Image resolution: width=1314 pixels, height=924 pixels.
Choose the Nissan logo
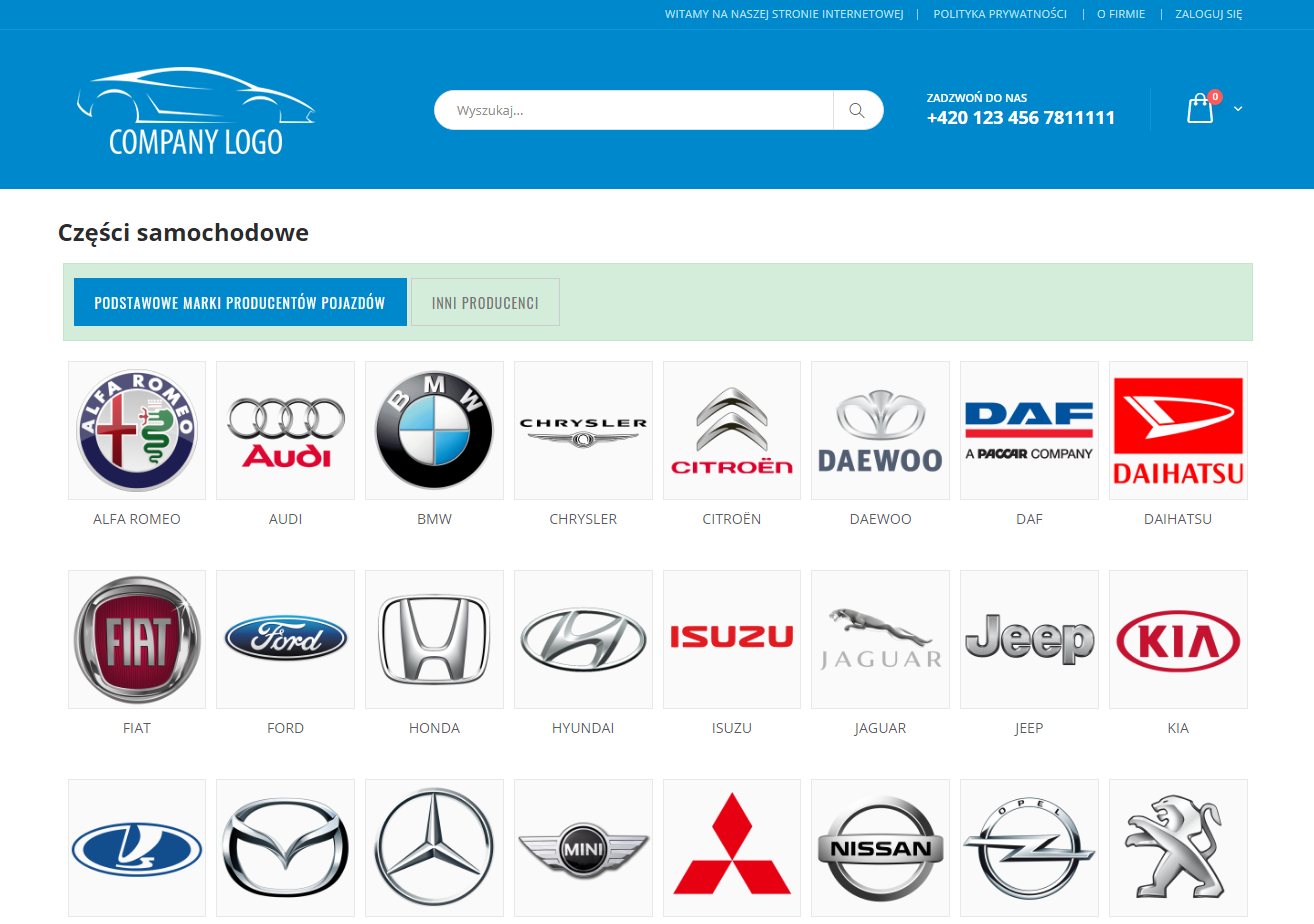[880, 848]
